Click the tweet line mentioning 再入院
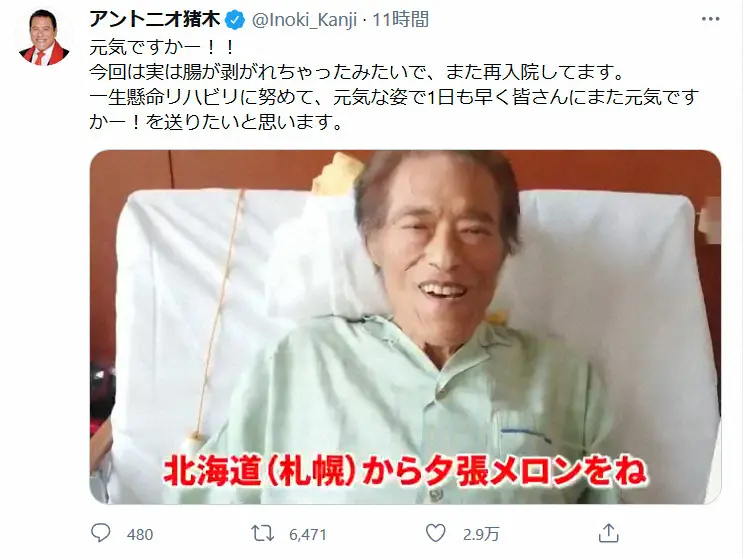The width and height of the screenshot is (743, 558). (357, 72)
